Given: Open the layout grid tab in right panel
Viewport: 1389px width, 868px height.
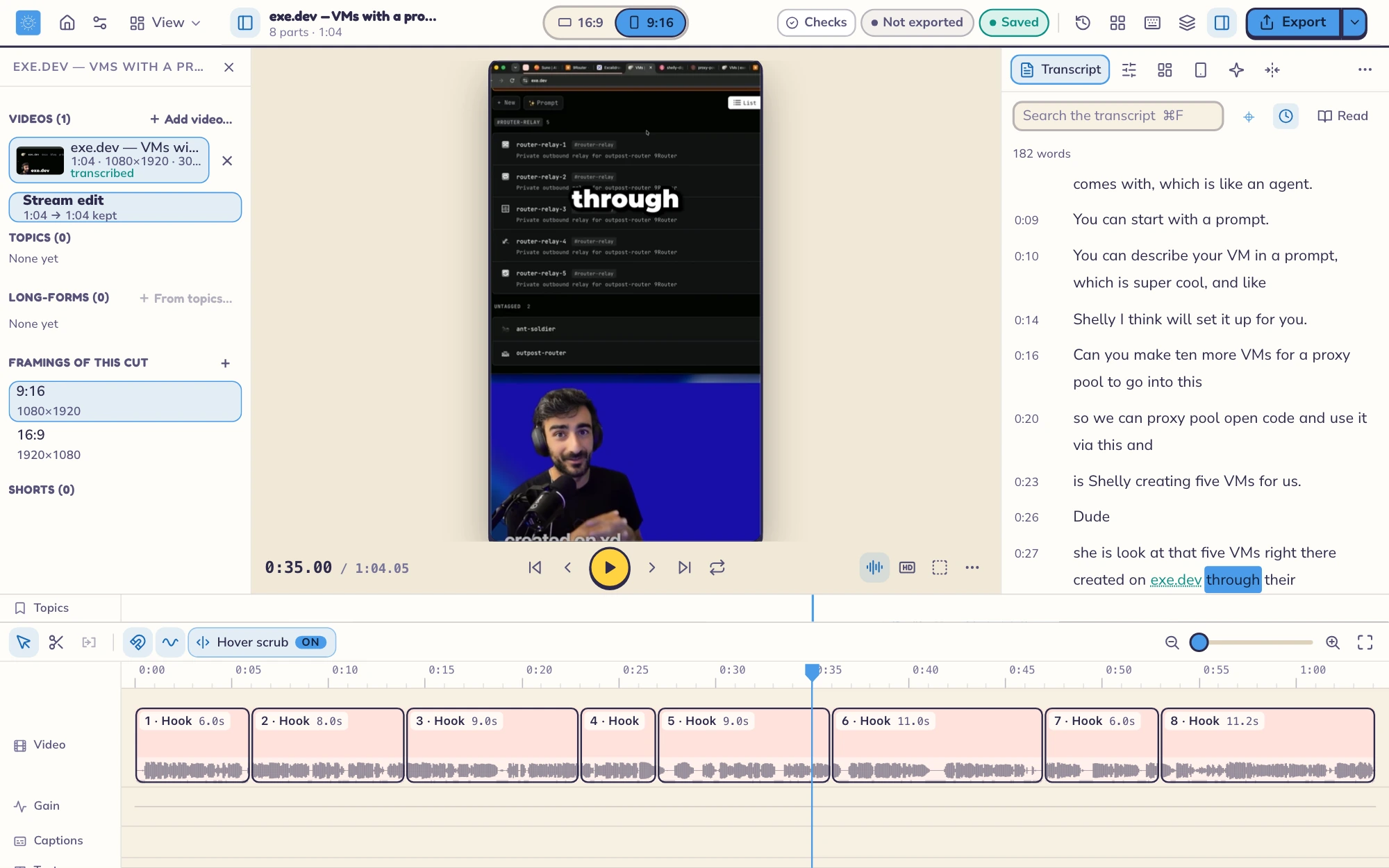Looking at the screenshot, I should tap(1165, 69).
